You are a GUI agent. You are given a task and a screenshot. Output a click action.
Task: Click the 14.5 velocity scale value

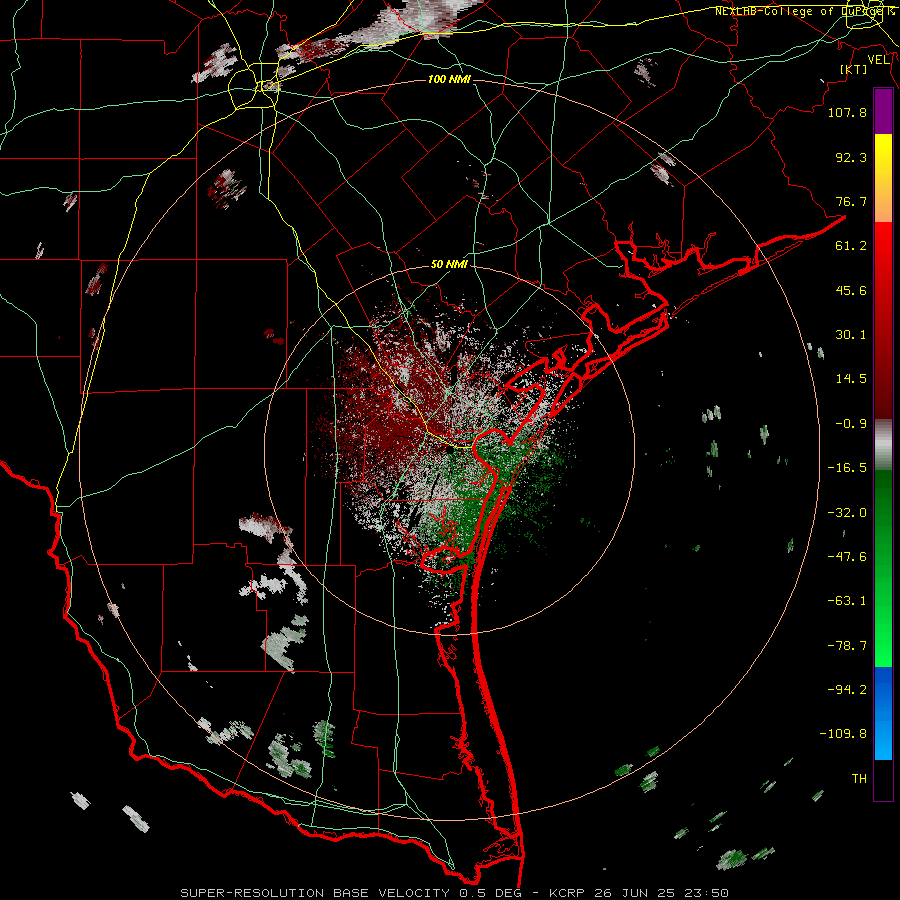click(851, 379)
